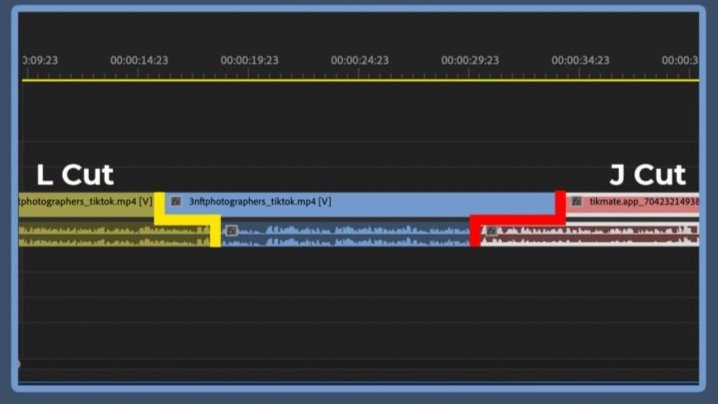Click the fx badge on the pink tikmate clip
The width and height of the screenshot is (718, 404).
[x=577, y=202]
